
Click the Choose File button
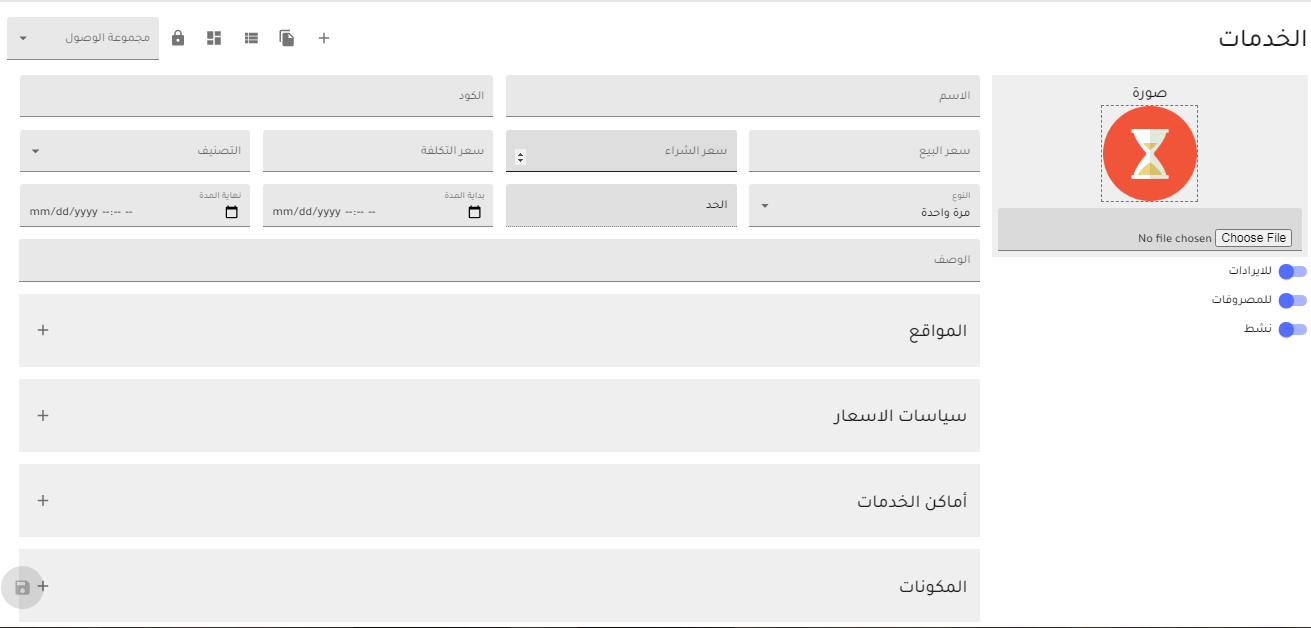pos(1254,237)
